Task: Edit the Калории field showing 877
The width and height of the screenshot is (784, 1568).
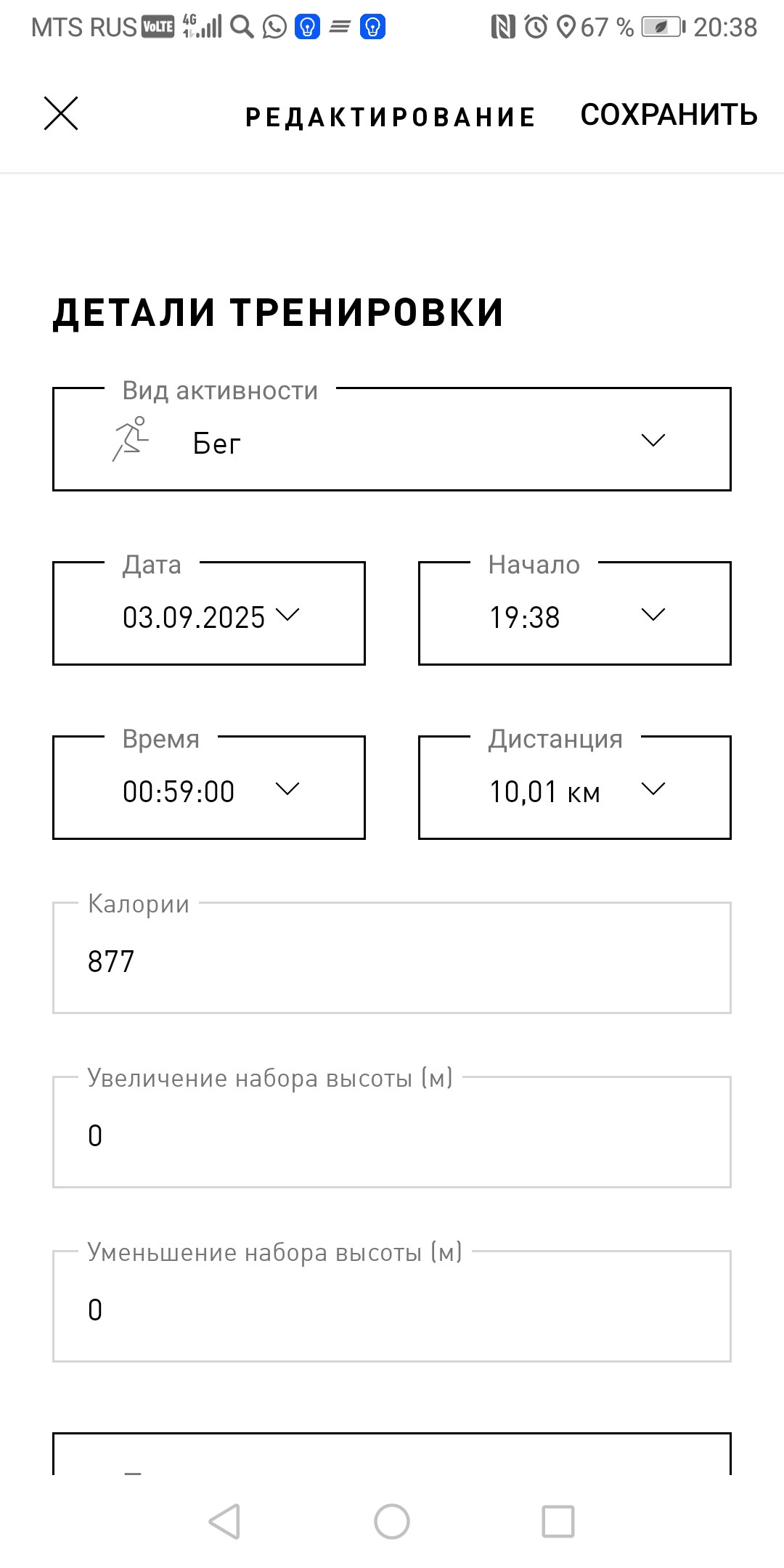Action: pos(392,957)
